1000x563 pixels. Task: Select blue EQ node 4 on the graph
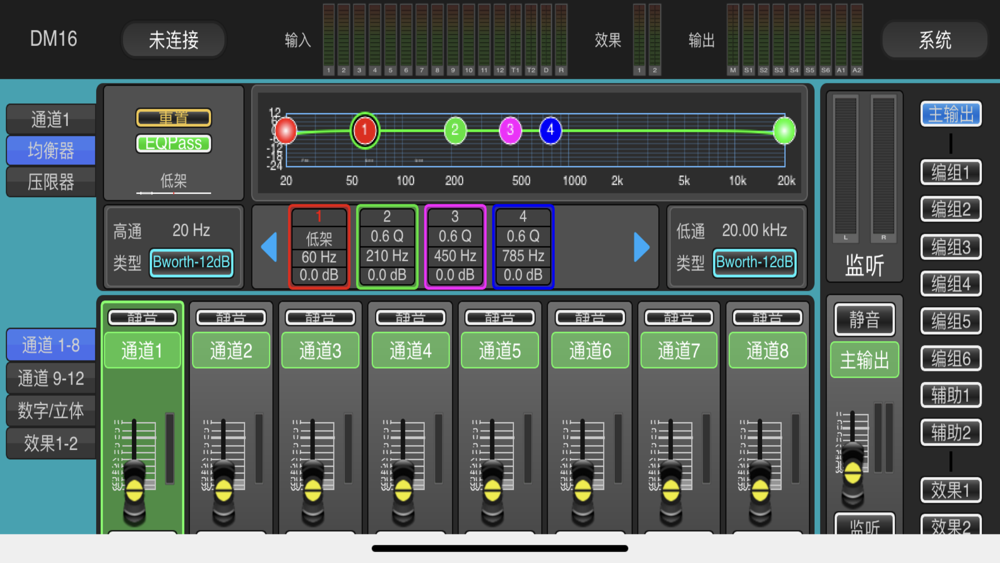click(550, 131)
